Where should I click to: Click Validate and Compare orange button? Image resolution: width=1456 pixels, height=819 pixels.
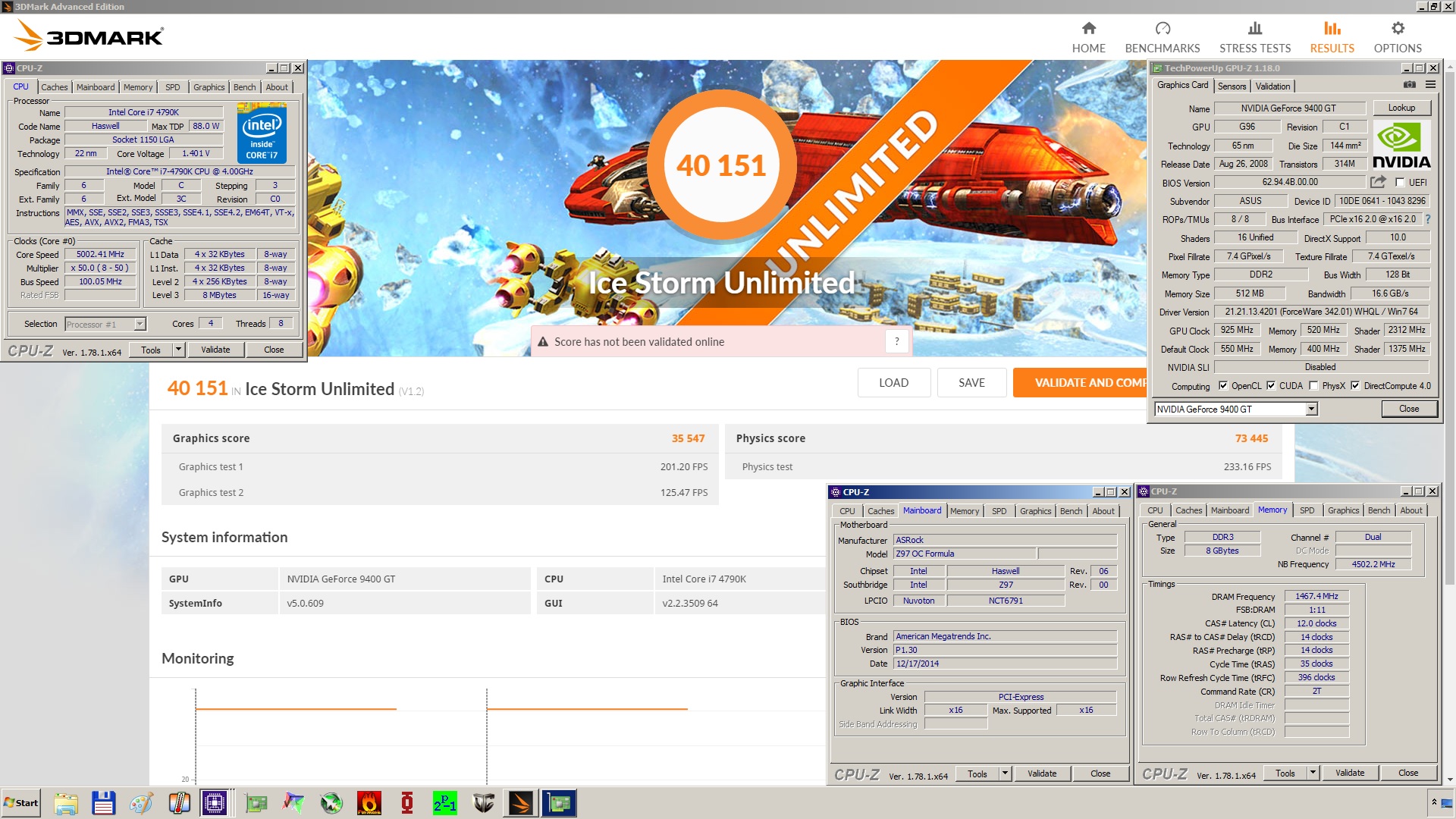1080,383
